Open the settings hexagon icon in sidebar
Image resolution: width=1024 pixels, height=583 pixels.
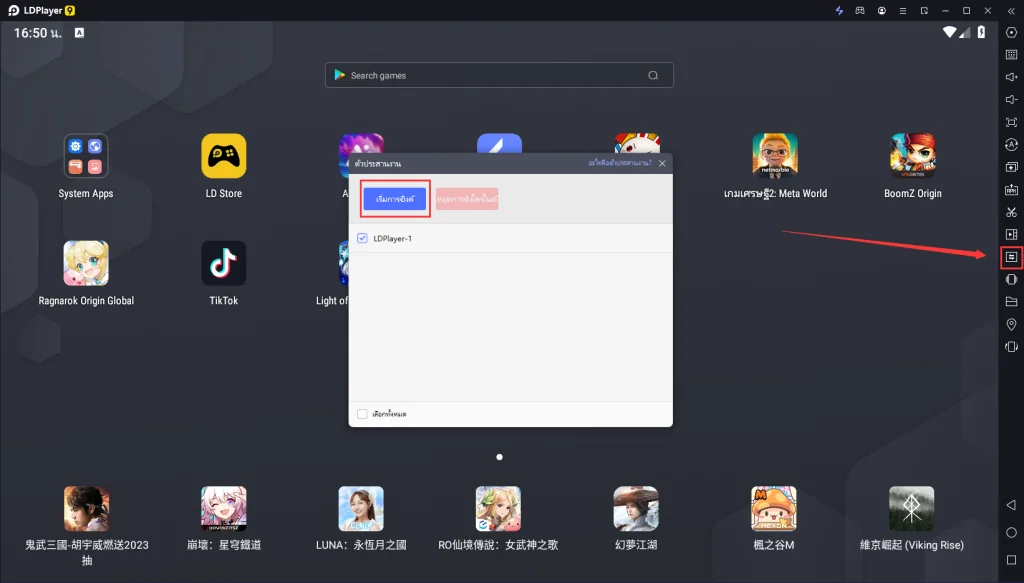pos(1011,33)
